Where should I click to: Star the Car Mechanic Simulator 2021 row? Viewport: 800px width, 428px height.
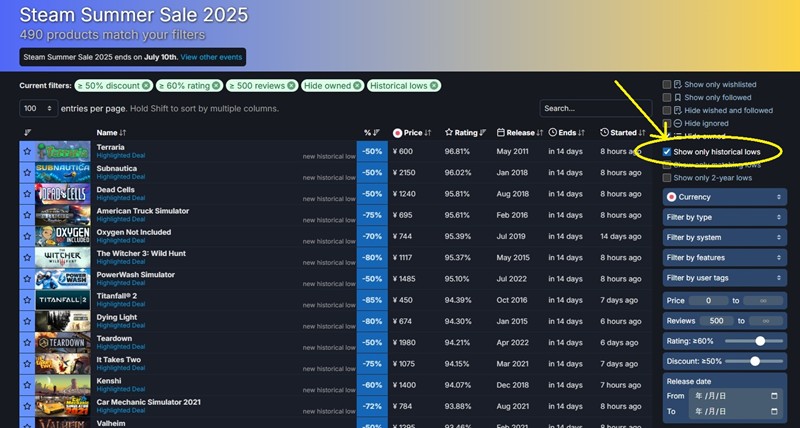(27, 407)
